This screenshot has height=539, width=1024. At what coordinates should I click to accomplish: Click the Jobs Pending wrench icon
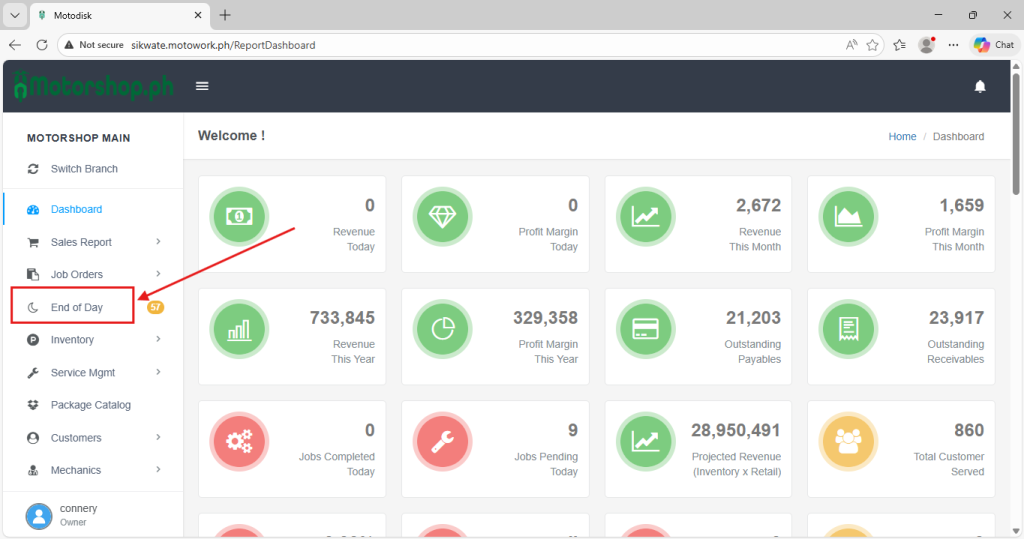pyautogui.click(x=441, y=441)
